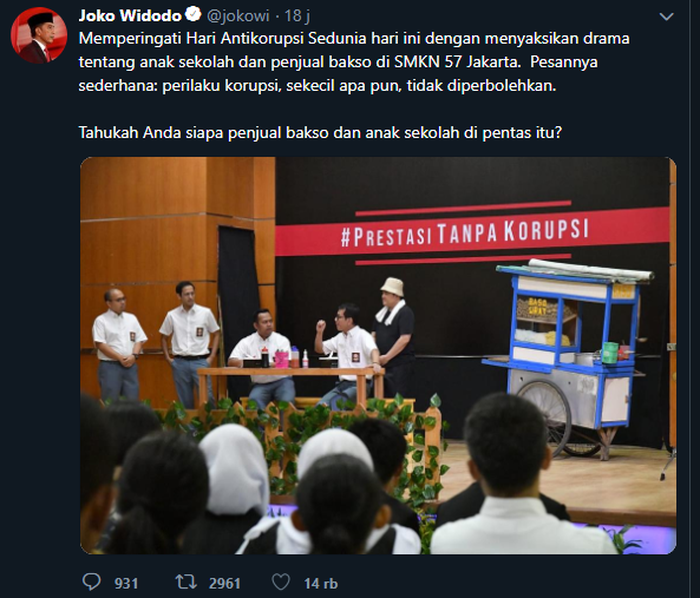Viewport: 700px width, 598px height.
Task: Open the 18 j timestamp link
Action: coord(297,16)
